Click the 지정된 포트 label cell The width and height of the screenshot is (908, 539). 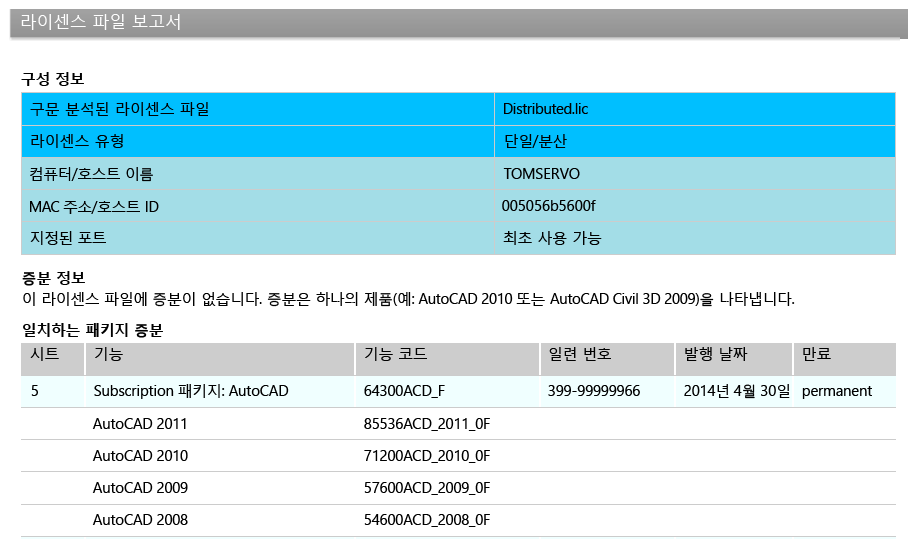point(258,238)
